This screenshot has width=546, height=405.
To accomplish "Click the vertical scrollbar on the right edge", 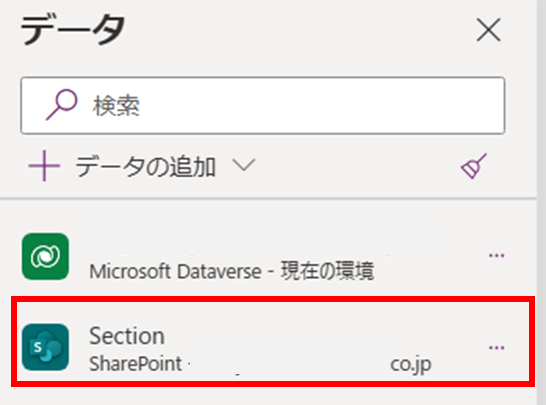I will click(541, 202).
